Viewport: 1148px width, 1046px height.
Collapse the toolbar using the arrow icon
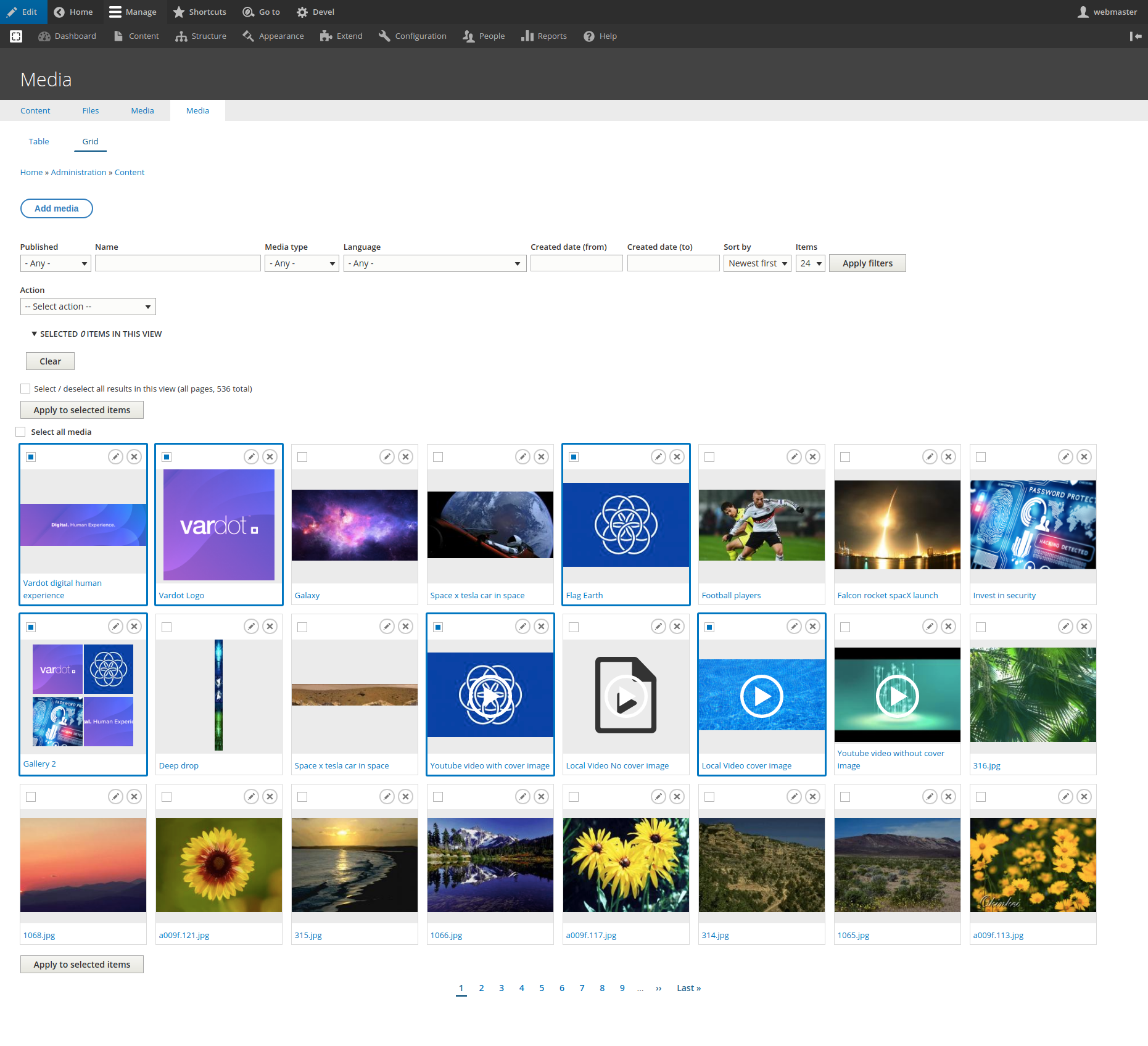click(x=1135, y=36)
